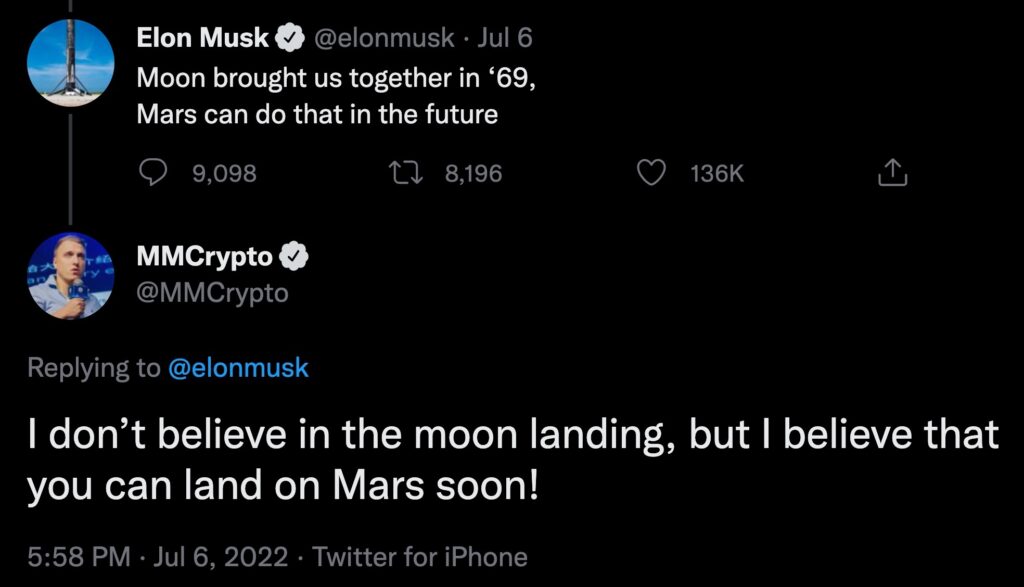The image size is (1024, 587).
Task: Open Elon Musk's rocket profile picture
Action: click(x=70, y=62)
